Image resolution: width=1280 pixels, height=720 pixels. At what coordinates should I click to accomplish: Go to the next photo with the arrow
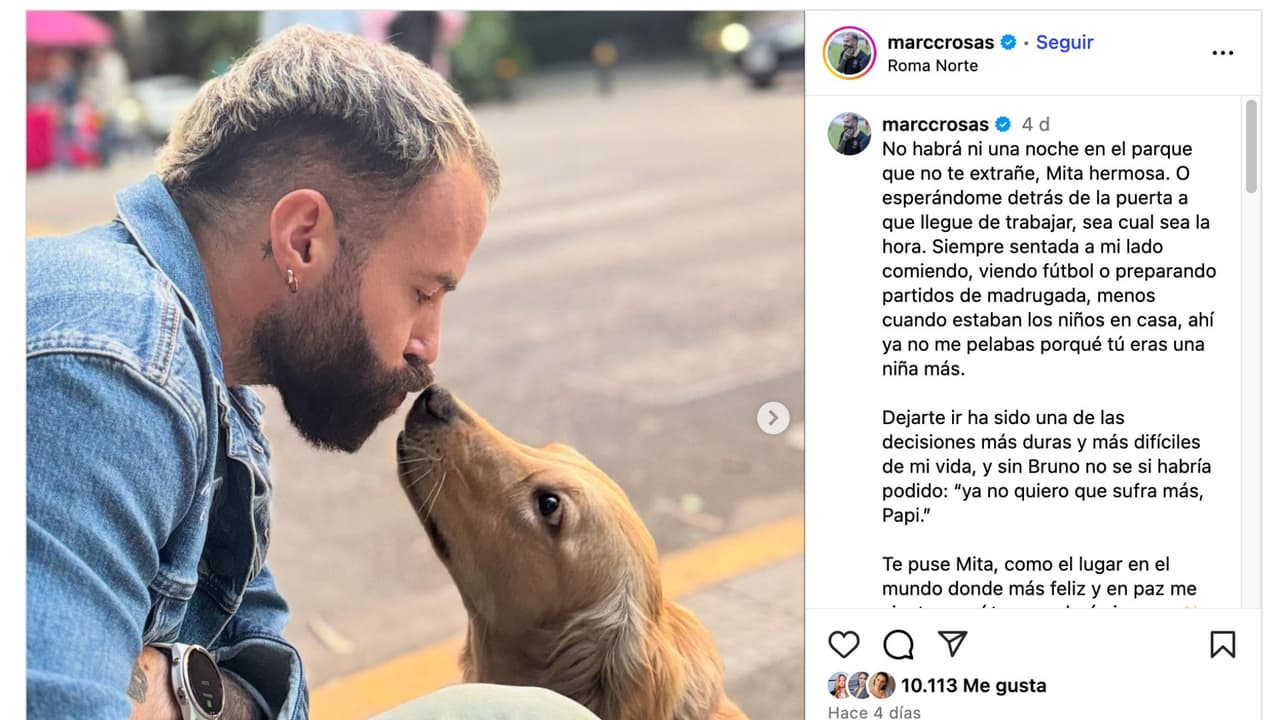[772, 418]
